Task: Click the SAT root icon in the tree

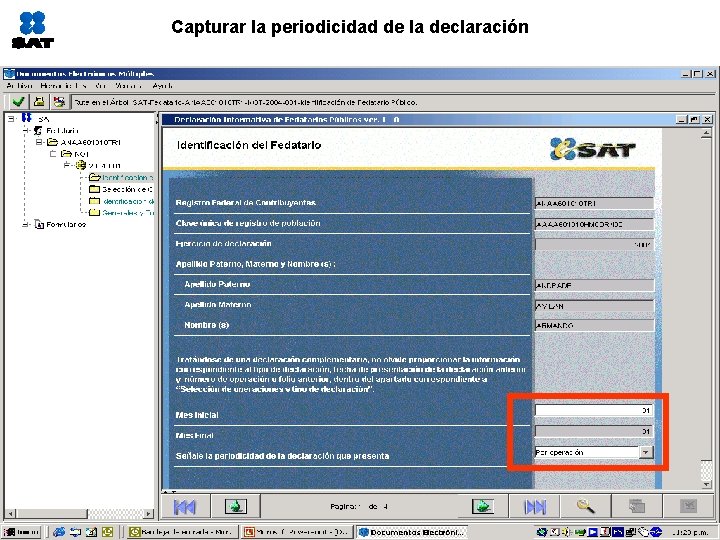Action: [27, 118]
